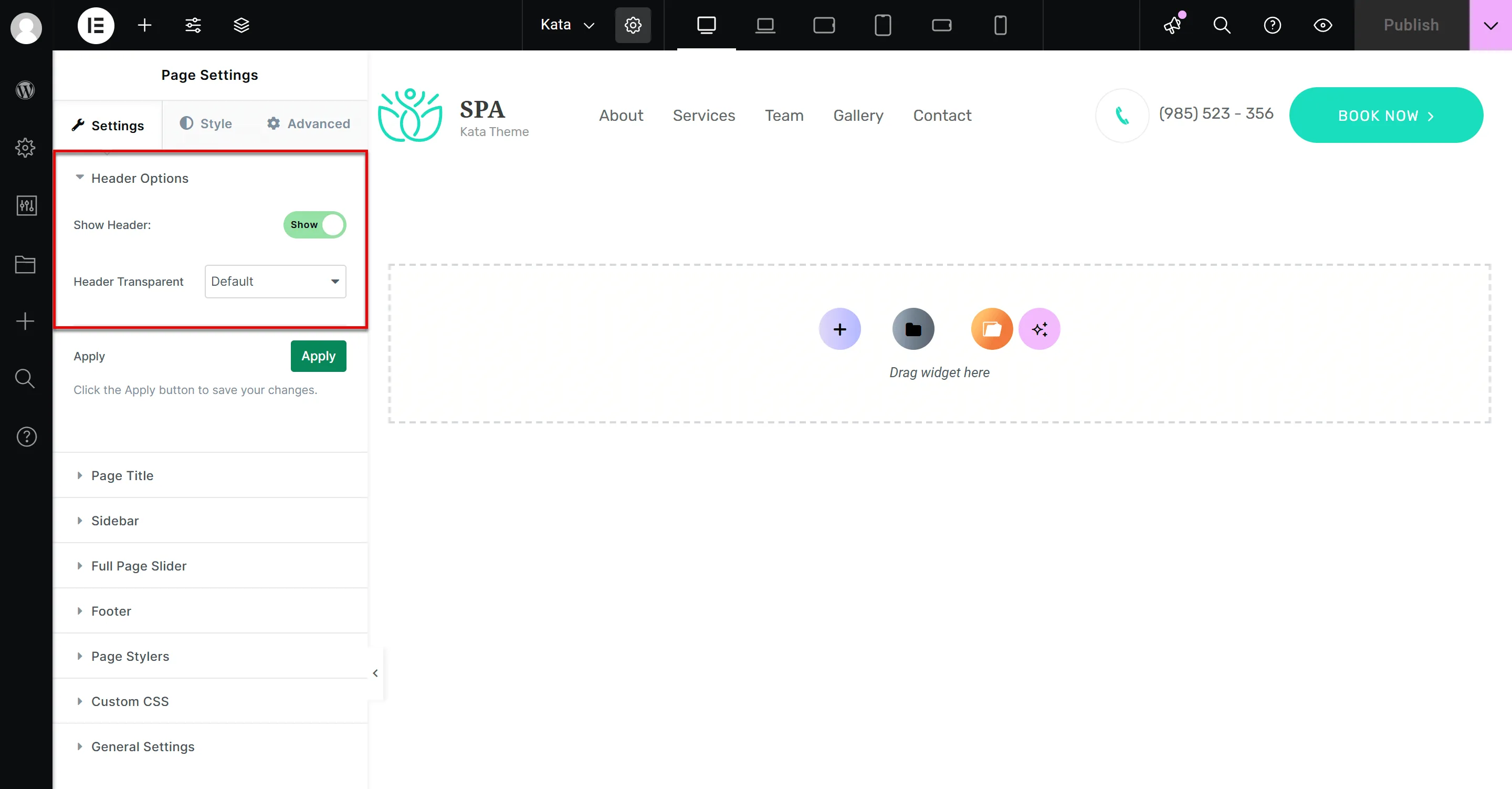1512x789 pixels.
Task: Switch to laptop device view
Action: (x=765, y=25)
